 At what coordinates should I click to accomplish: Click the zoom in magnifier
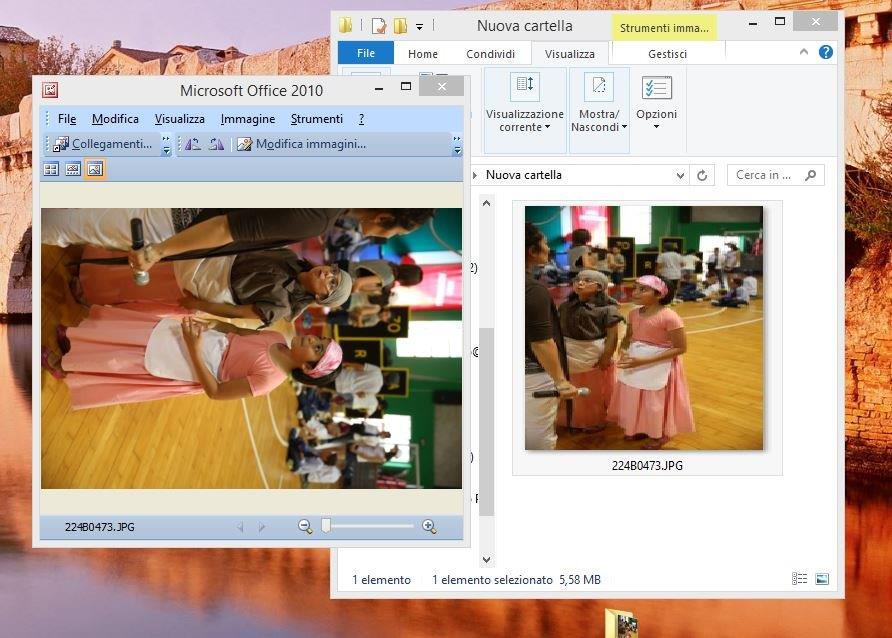(x=430, y=527)
